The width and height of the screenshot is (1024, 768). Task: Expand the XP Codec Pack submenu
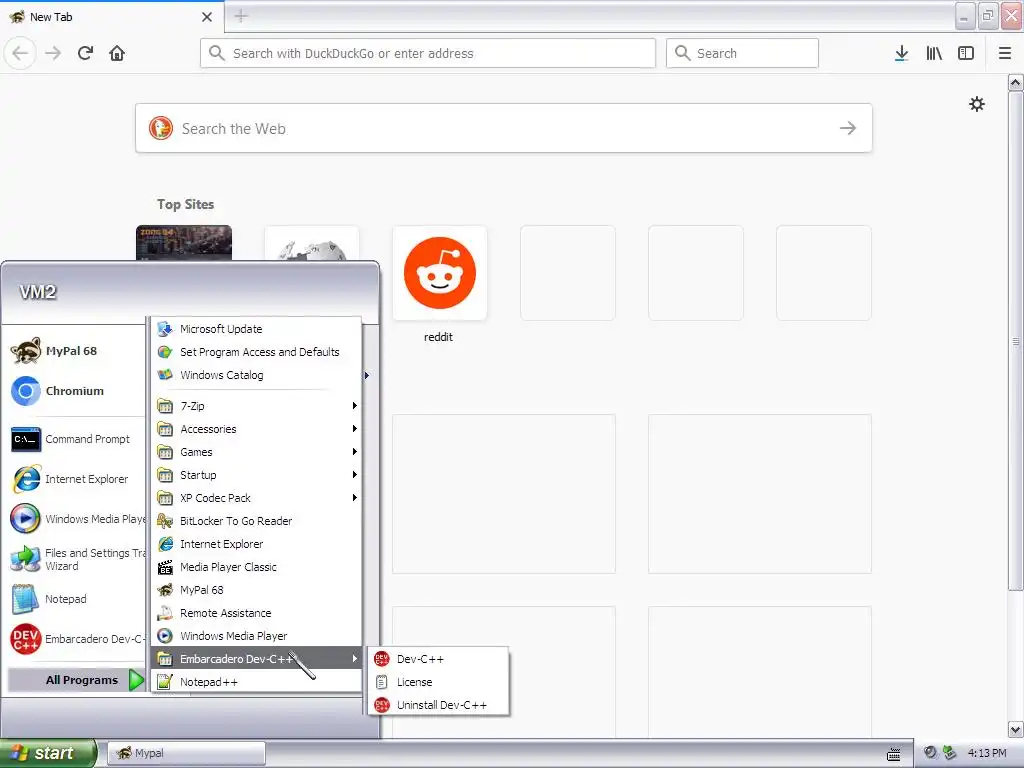(x=257, y=498)
